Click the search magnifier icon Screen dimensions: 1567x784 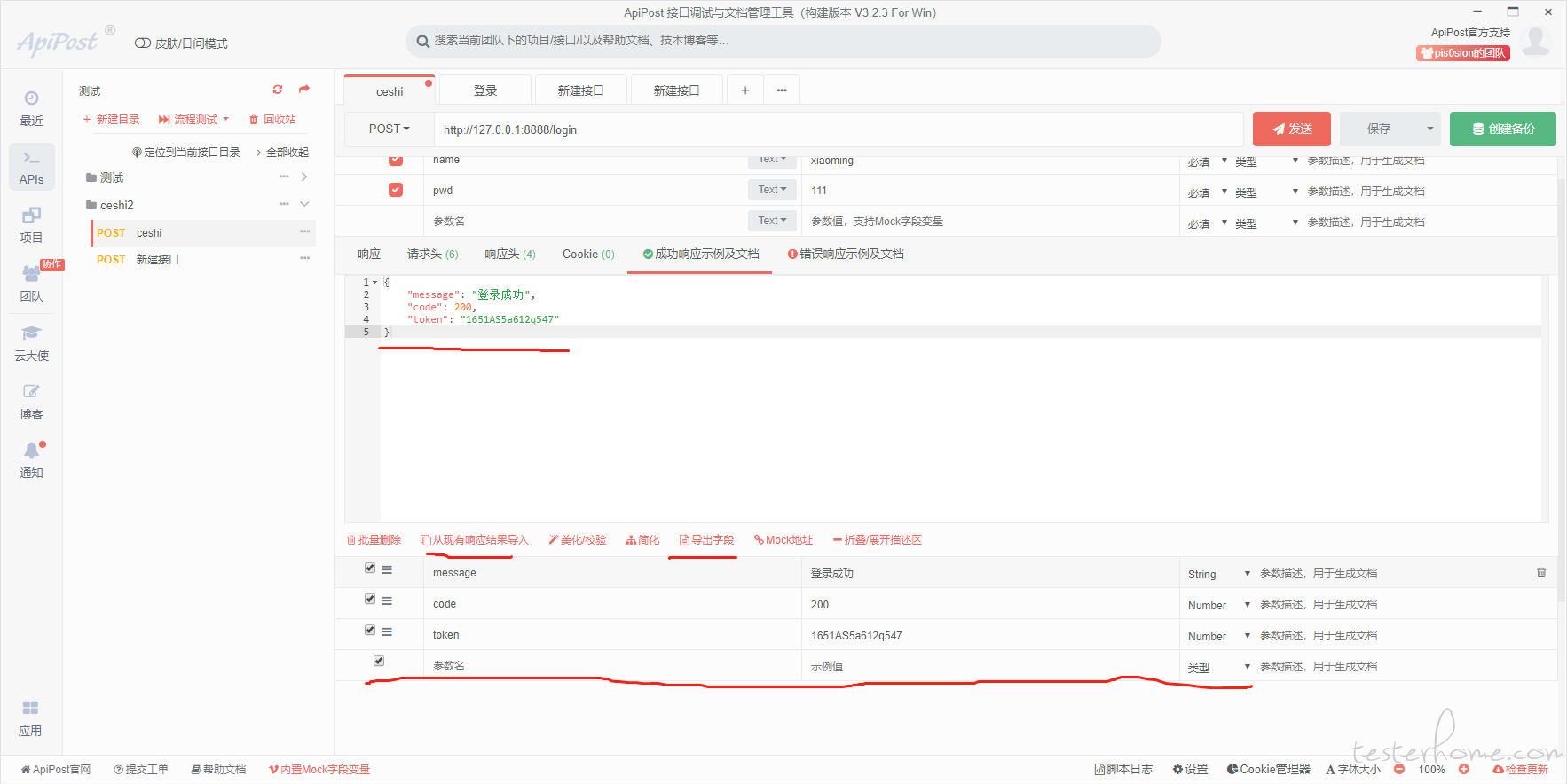423,41
